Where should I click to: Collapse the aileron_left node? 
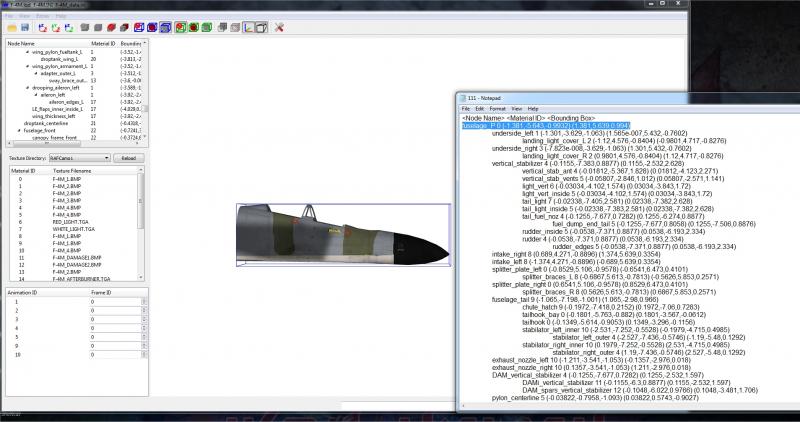tap(36, 95)
